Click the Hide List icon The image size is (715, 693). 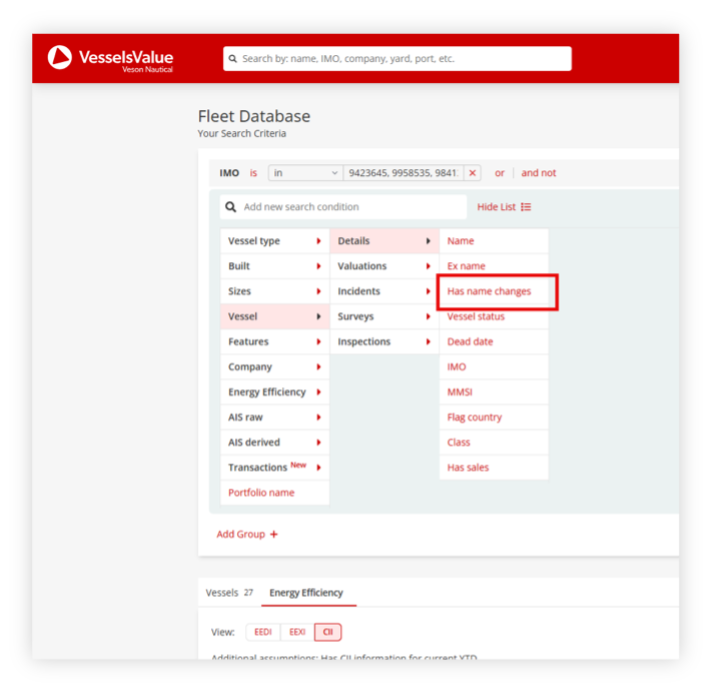coord(526,207)
